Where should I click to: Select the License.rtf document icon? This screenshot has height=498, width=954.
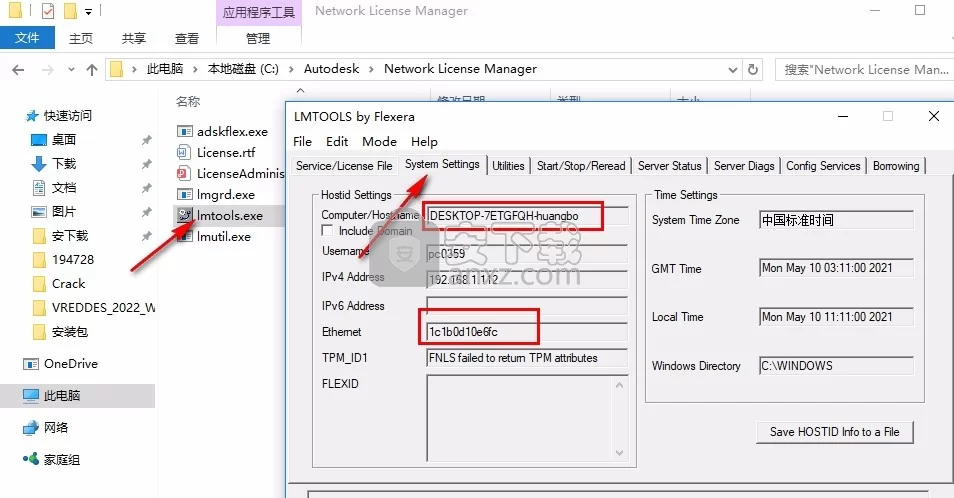pos(184,152)
